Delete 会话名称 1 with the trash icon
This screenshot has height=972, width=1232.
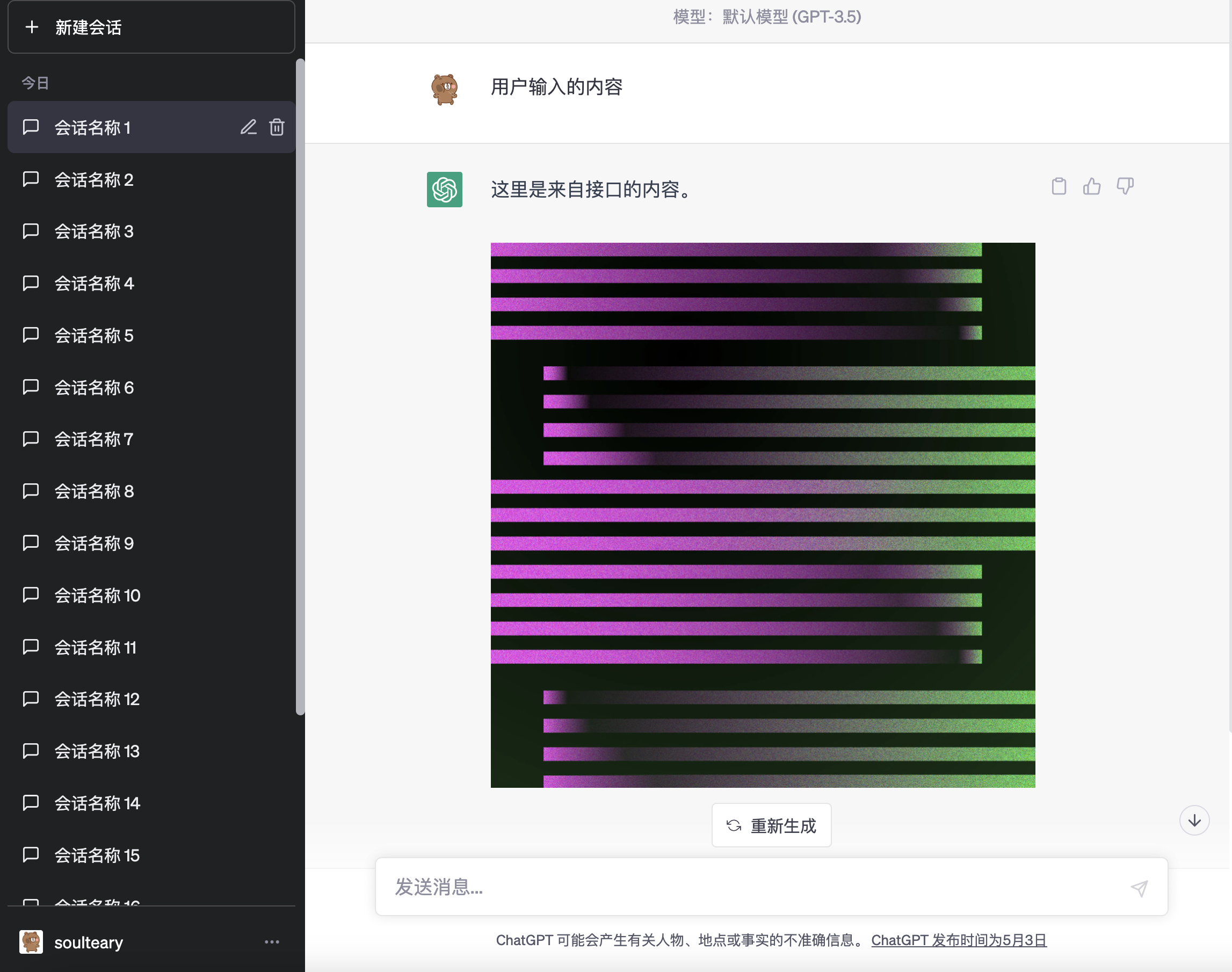click(x=277, y=127)
